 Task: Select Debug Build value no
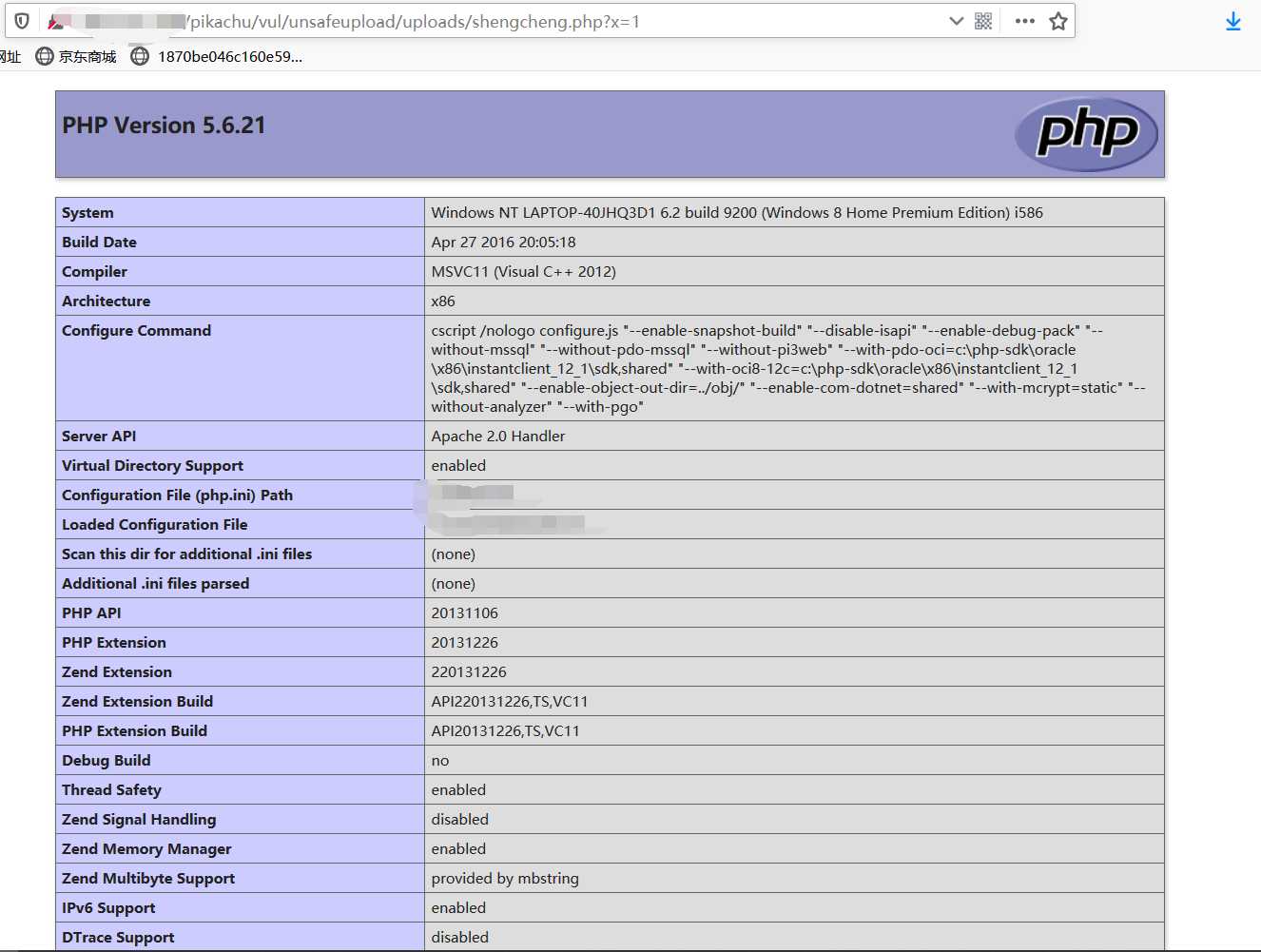pyautogui.click(x=439, y=760)
